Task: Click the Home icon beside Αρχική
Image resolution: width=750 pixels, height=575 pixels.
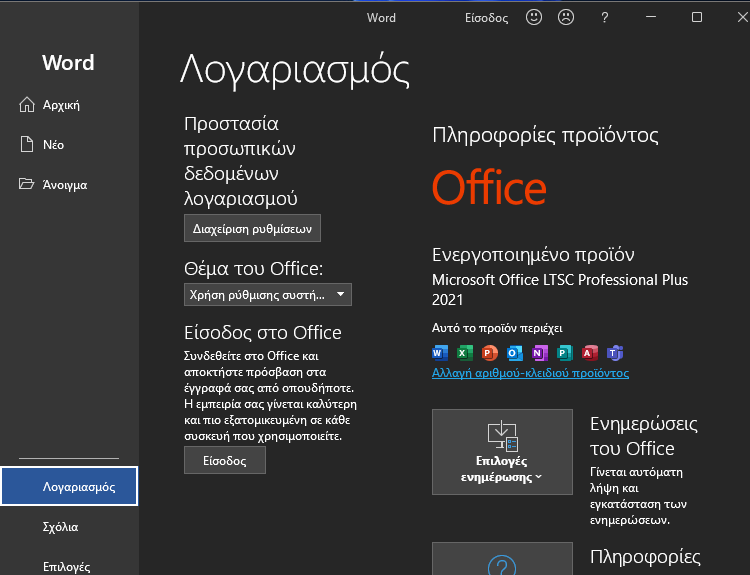Action: point(27,105)
